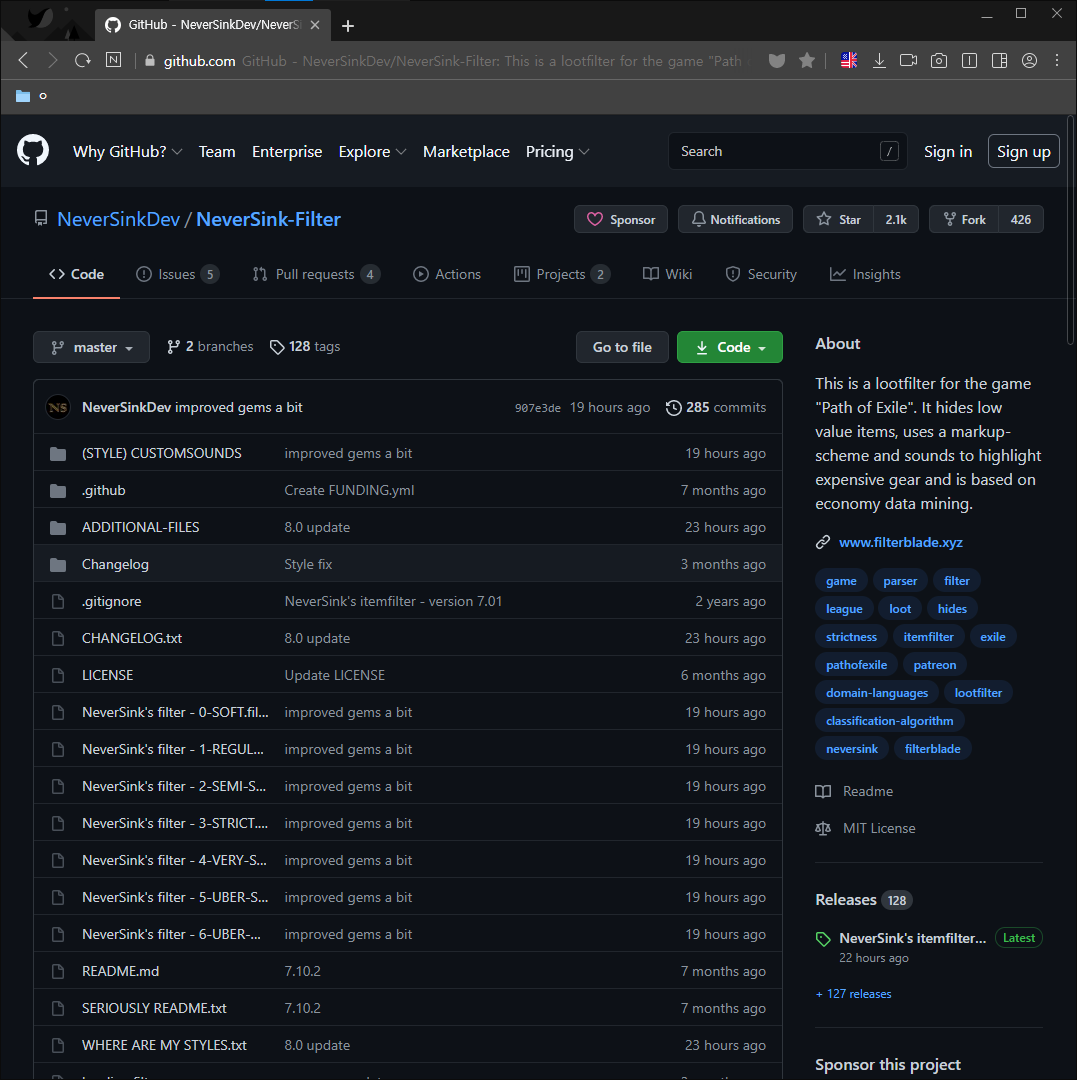Click the Brave shield icon
Screen dimensions: 1077x1080
777,61
